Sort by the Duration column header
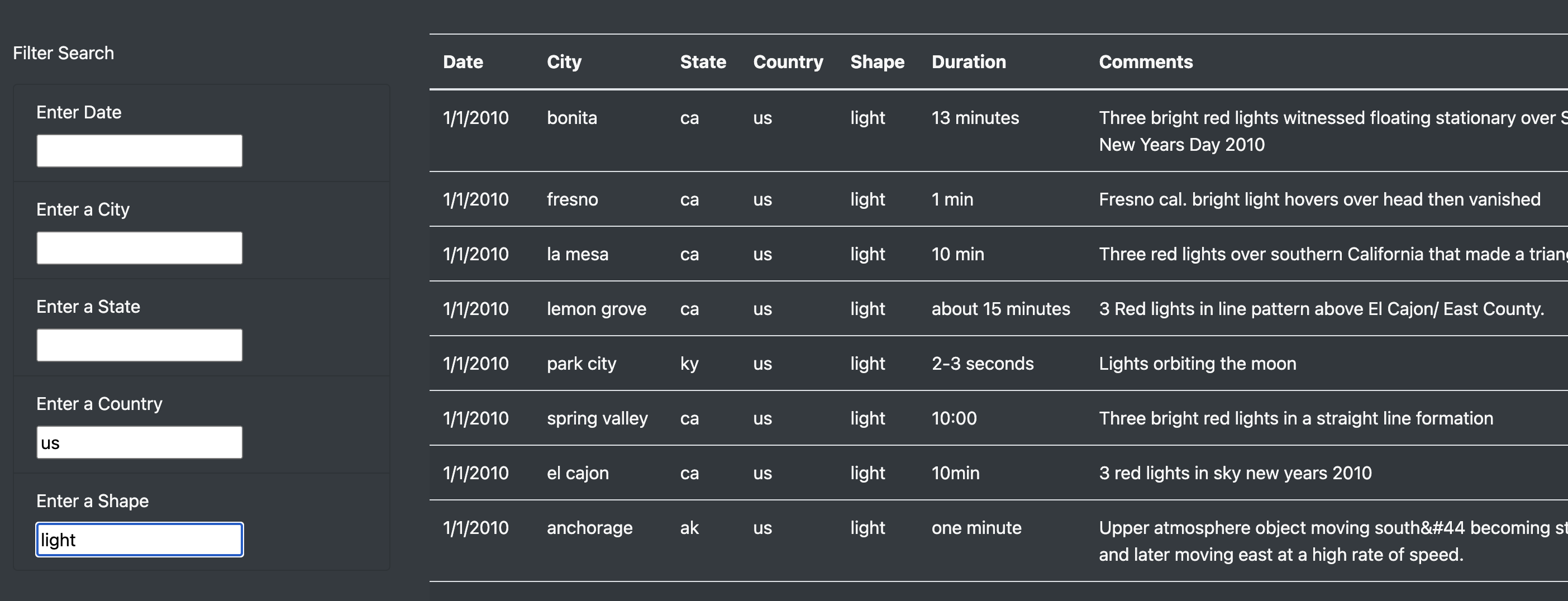 [969, 61]
